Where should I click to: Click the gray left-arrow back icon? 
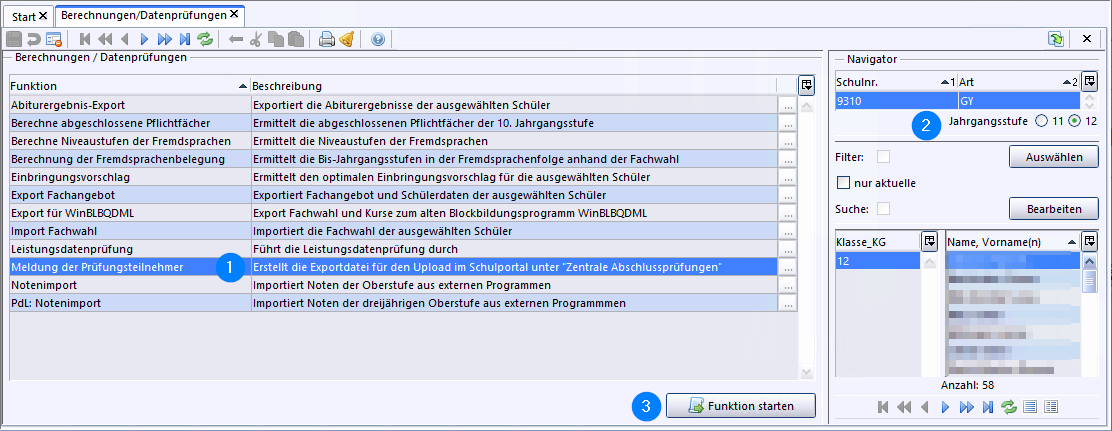coord(236,39)
